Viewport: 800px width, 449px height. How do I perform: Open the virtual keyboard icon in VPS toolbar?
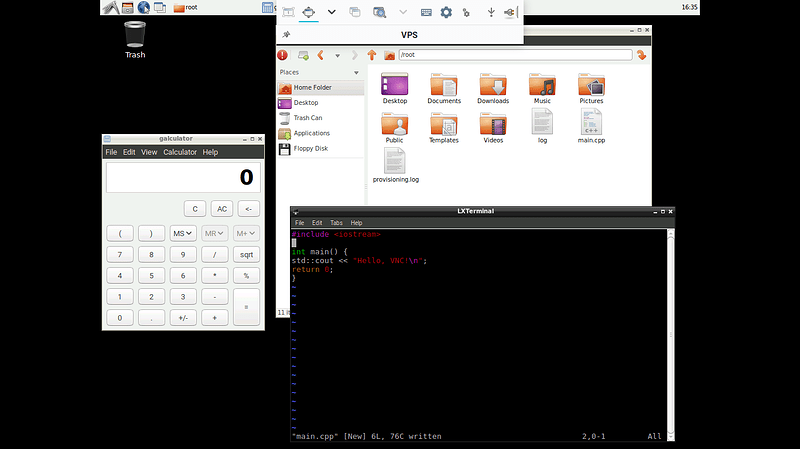pos(426,12)
